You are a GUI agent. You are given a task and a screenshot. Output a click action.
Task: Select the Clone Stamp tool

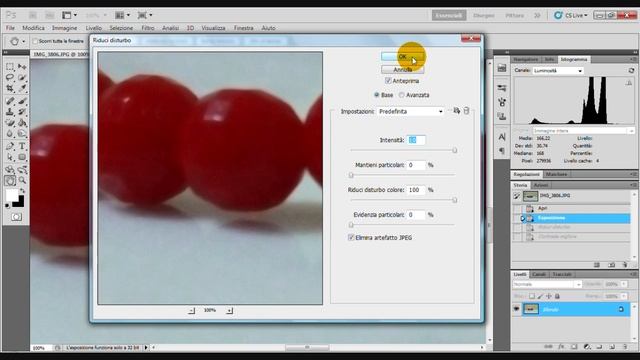10,111
